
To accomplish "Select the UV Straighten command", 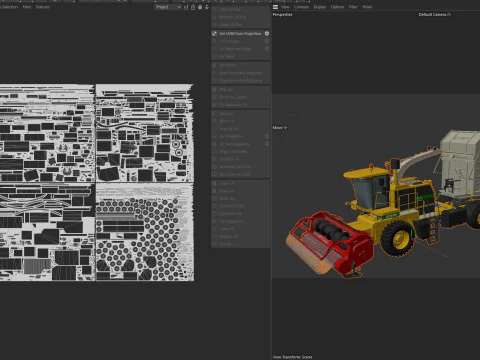I will coord(237,136).
